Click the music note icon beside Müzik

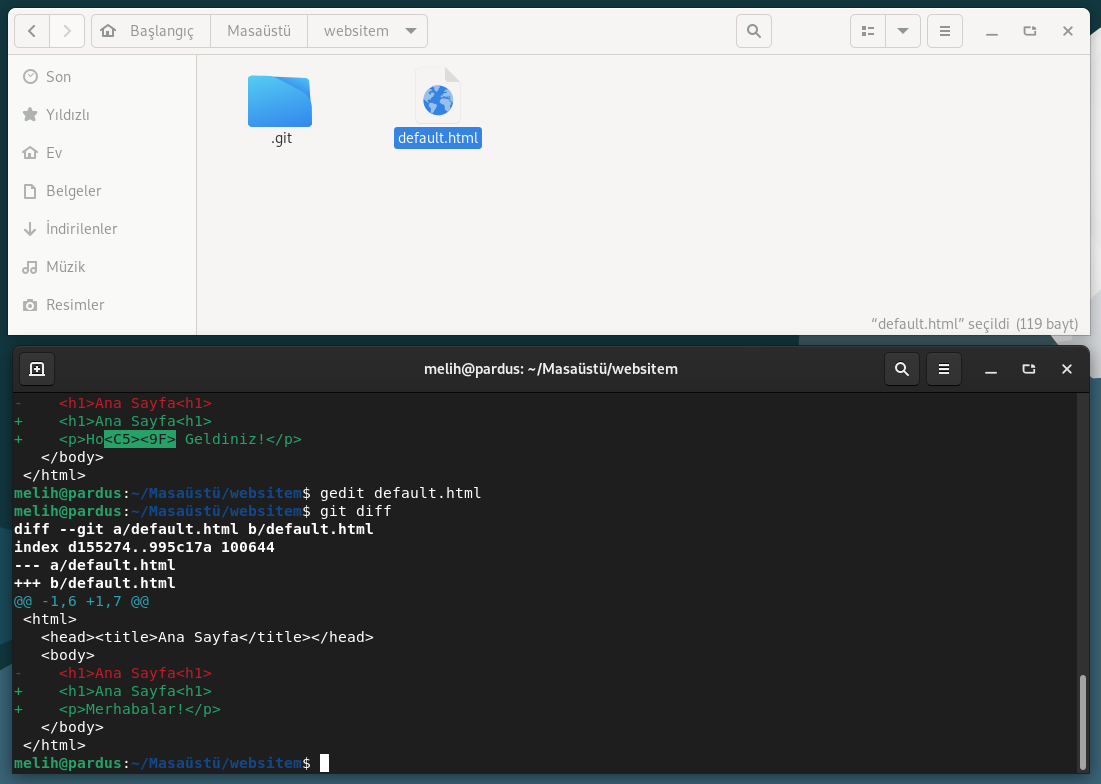pos(30,267)
